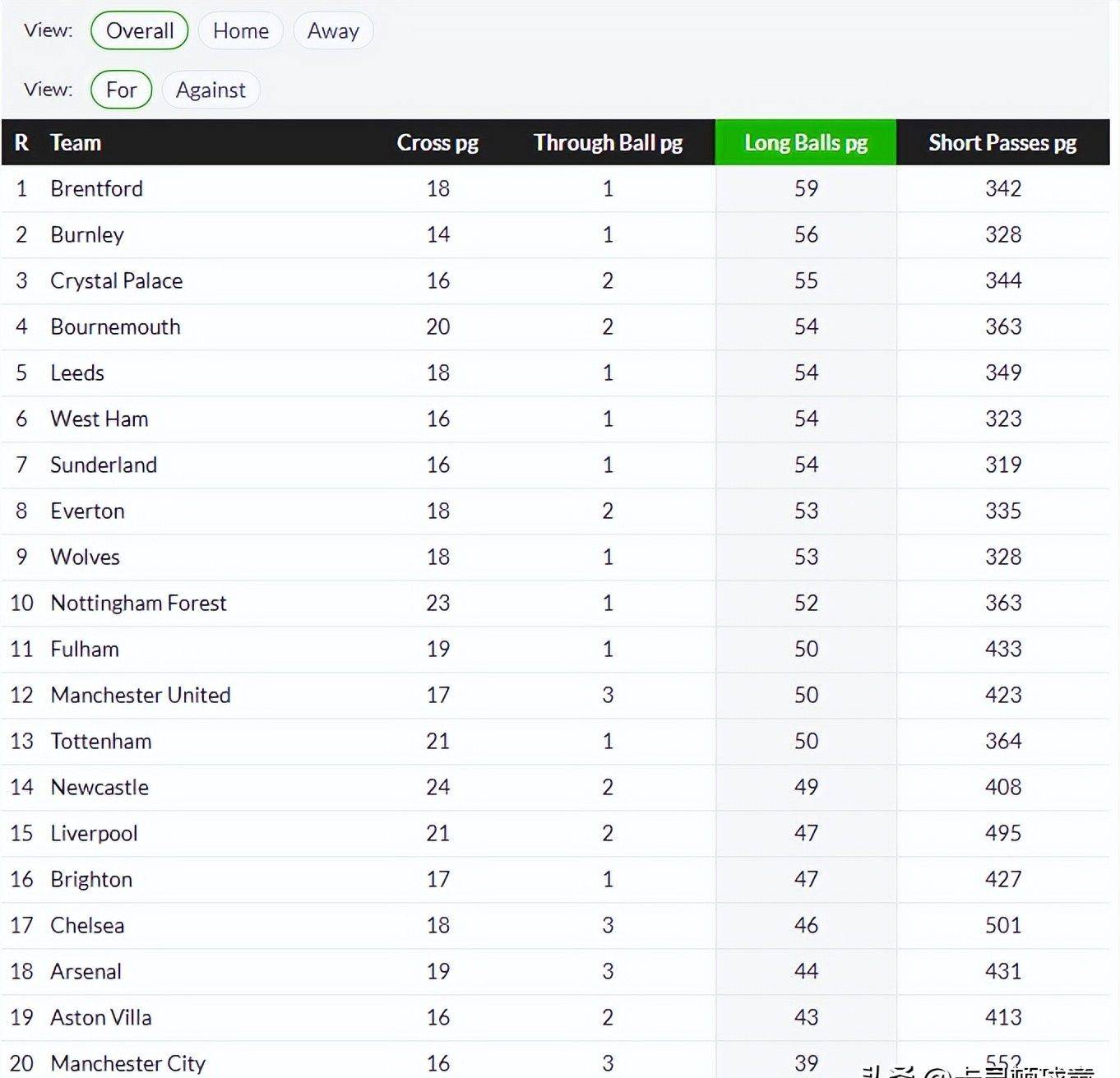Select the For stats toggle
Screen dimensions: 1120x1078
click(x=121, y=90)
